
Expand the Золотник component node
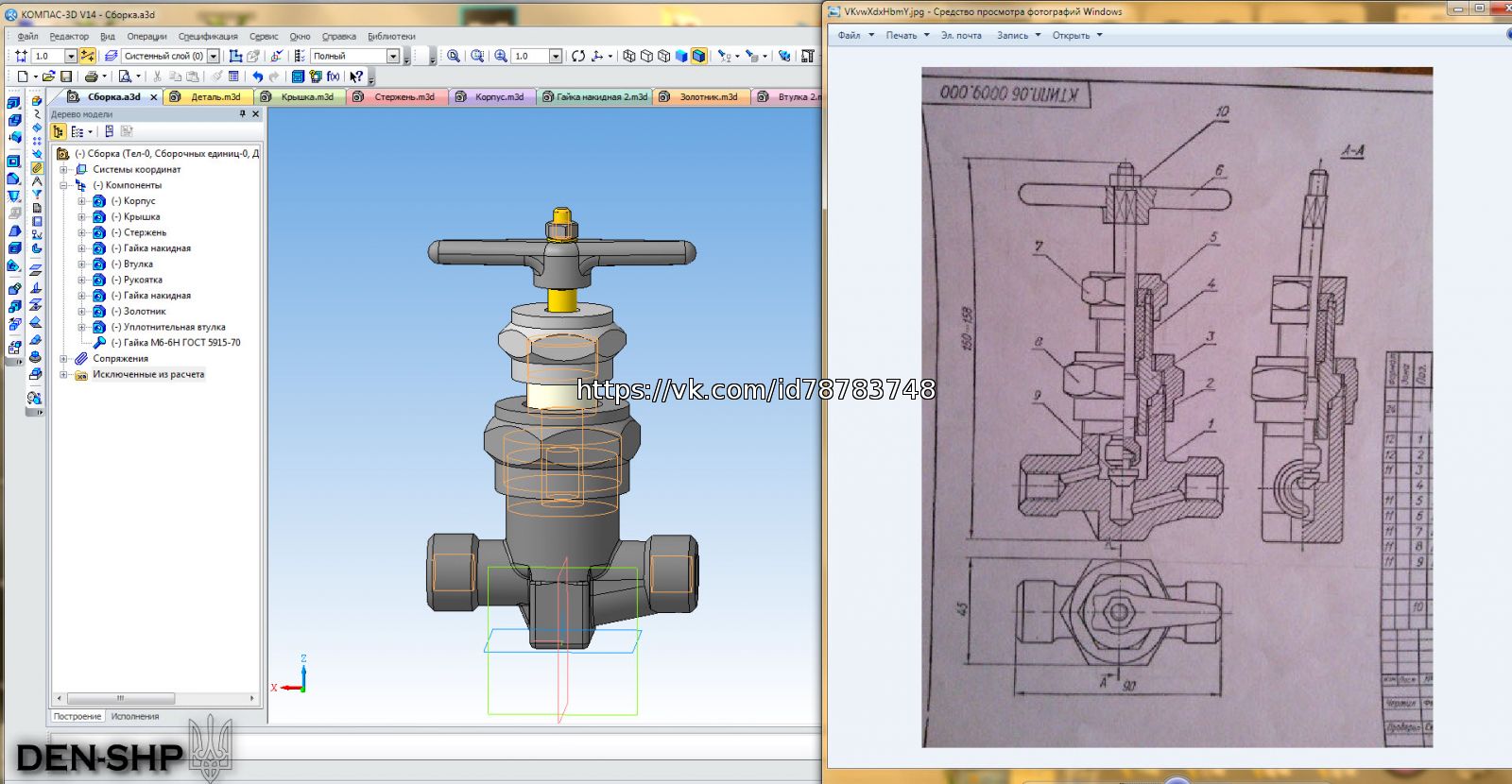(x=81, y=311)
